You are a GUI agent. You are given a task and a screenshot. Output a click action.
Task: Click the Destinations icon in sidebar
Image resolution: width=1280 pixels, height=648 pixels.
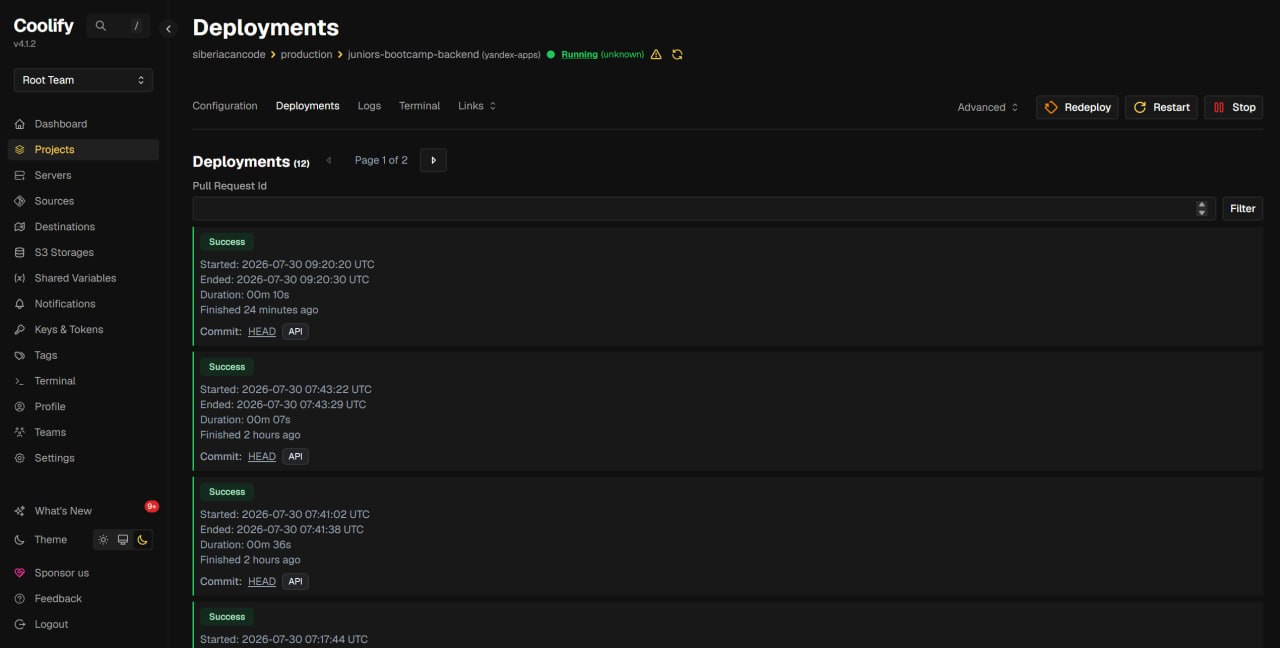(20, 227)
